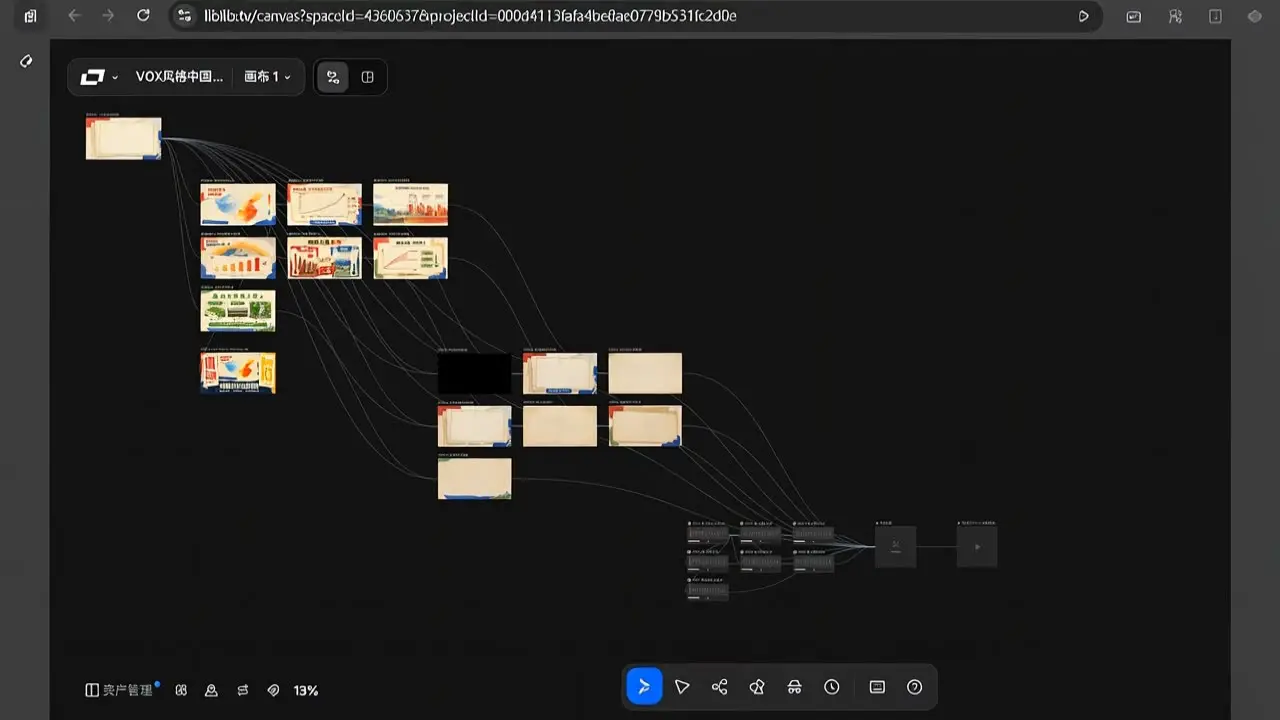Open the node connection tool
The image size is (1280, 720).
pyautogui.click(x=719, y=687)
